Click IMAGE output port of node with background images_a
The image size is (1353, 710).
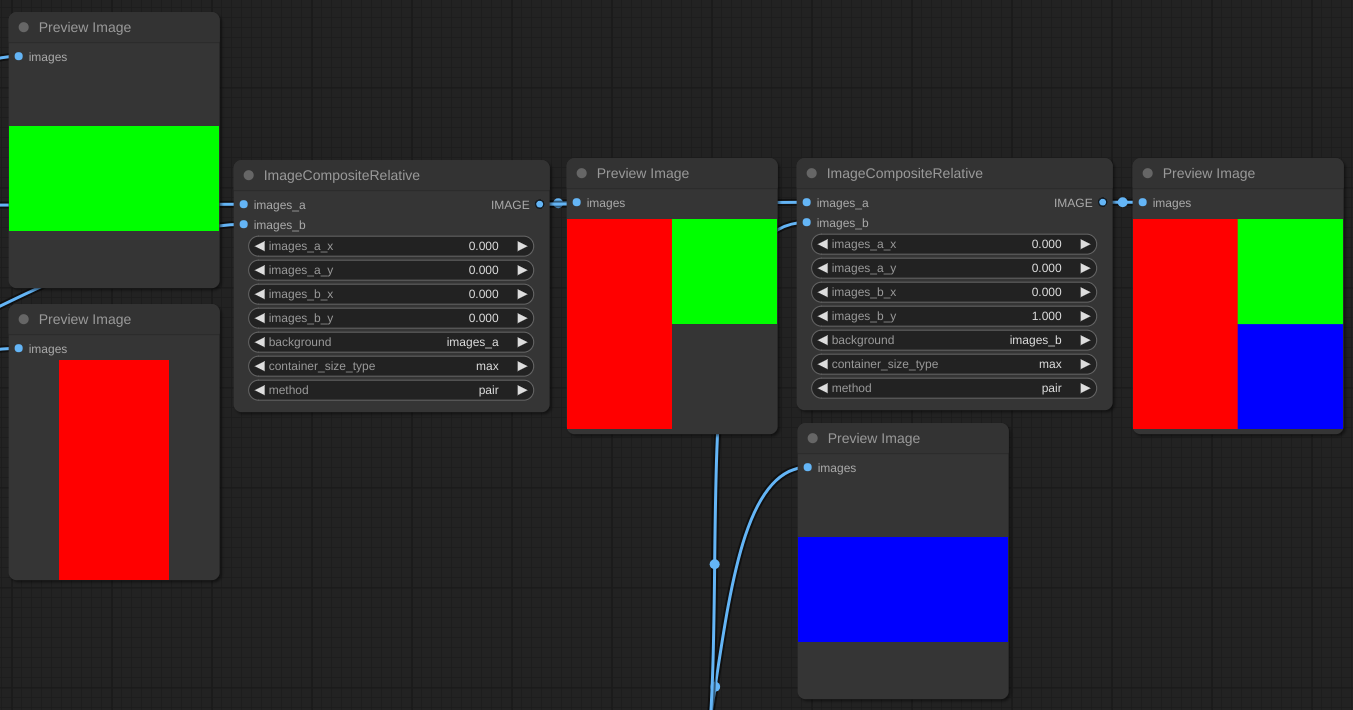point(539,205)
